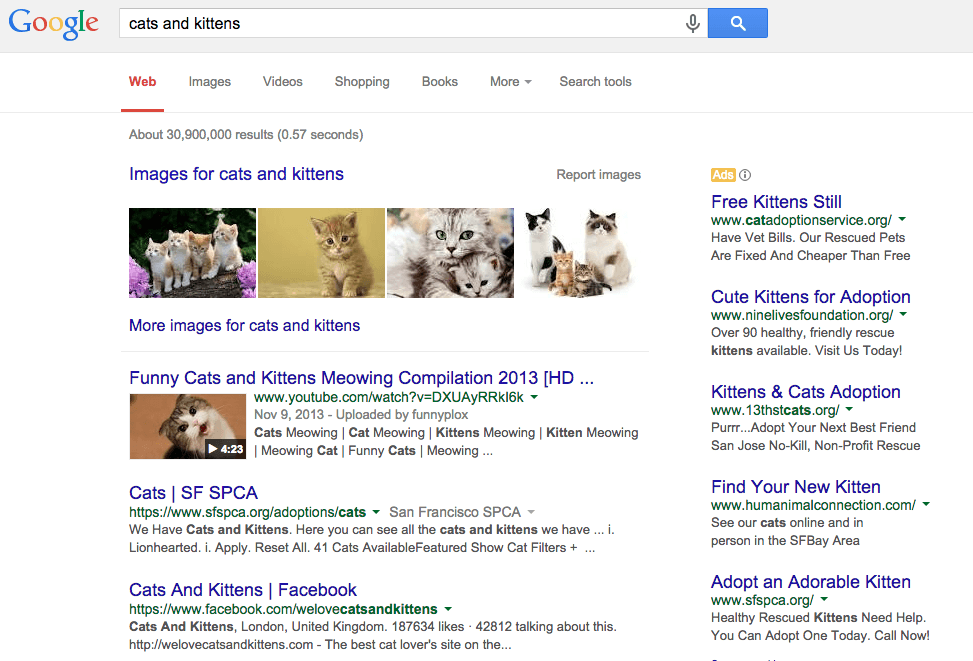
Task: Click the www.catadoptionservice.org/ URL text
Action: 801,220
